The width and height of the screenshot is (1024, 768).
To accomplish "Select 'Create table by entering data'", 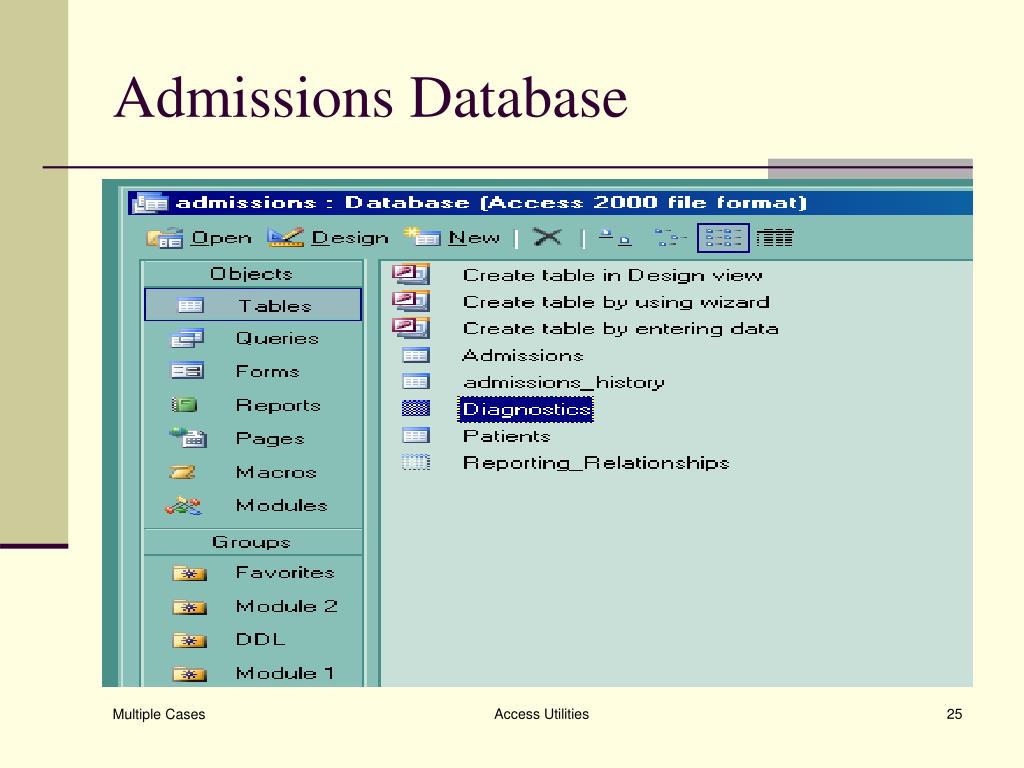I will [x=620, y=328].
